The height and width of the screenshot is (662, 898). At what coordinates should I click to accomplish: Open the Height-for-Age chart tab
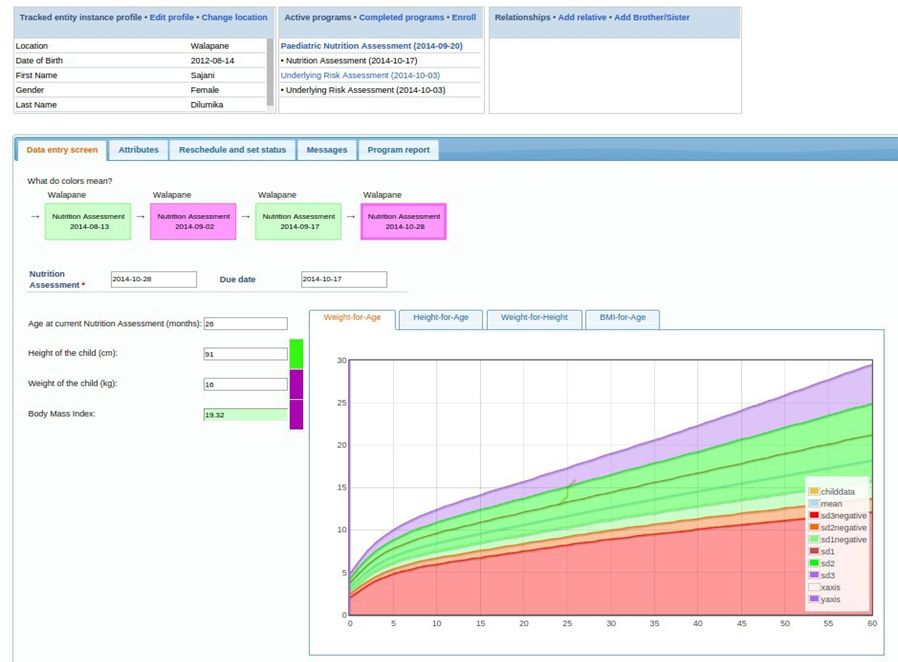point(440,318)
